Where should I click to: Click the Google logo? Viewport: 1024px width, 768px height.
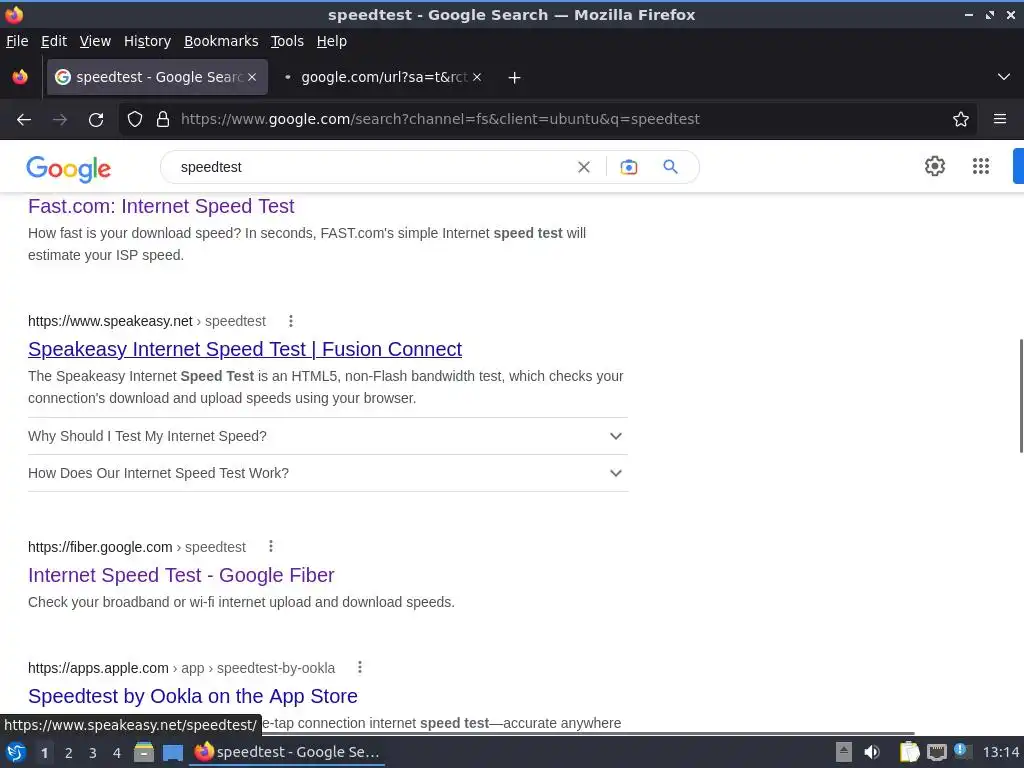[x=69, y=168]
